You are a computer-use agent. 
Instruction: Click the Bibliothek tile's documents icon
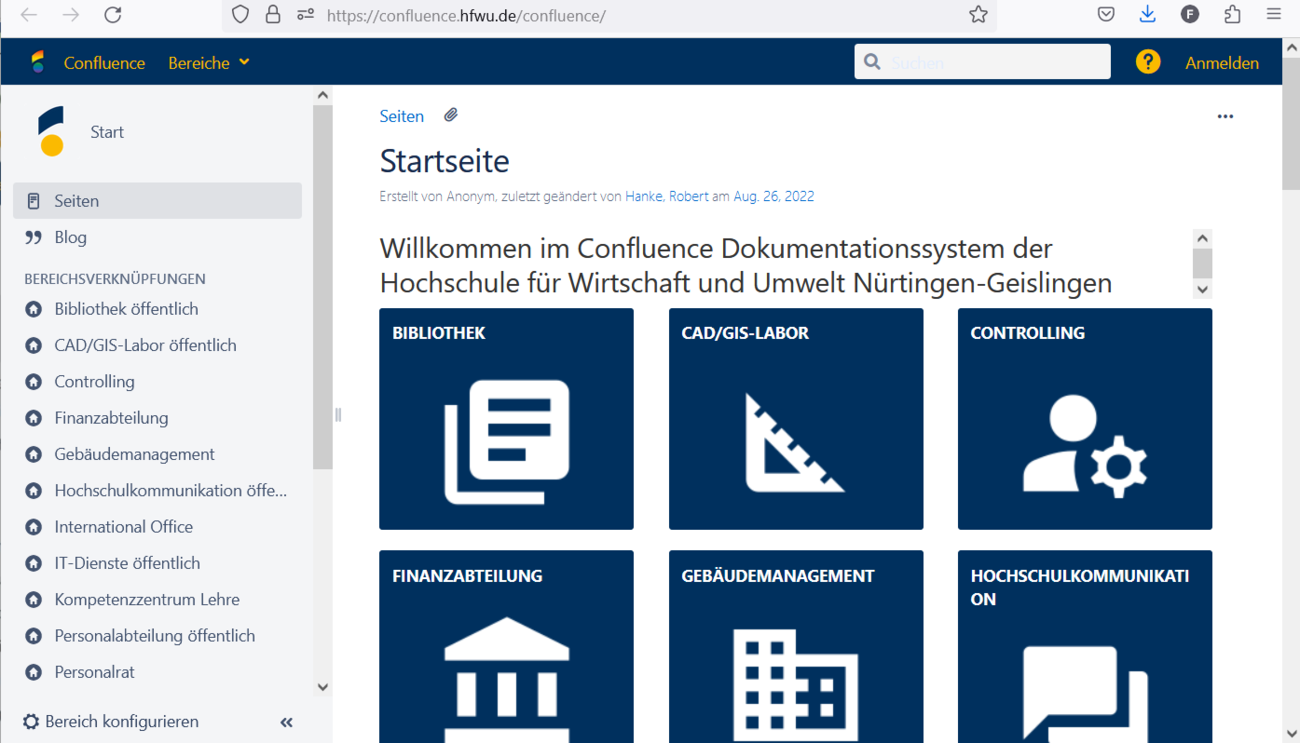coord(507,441)
